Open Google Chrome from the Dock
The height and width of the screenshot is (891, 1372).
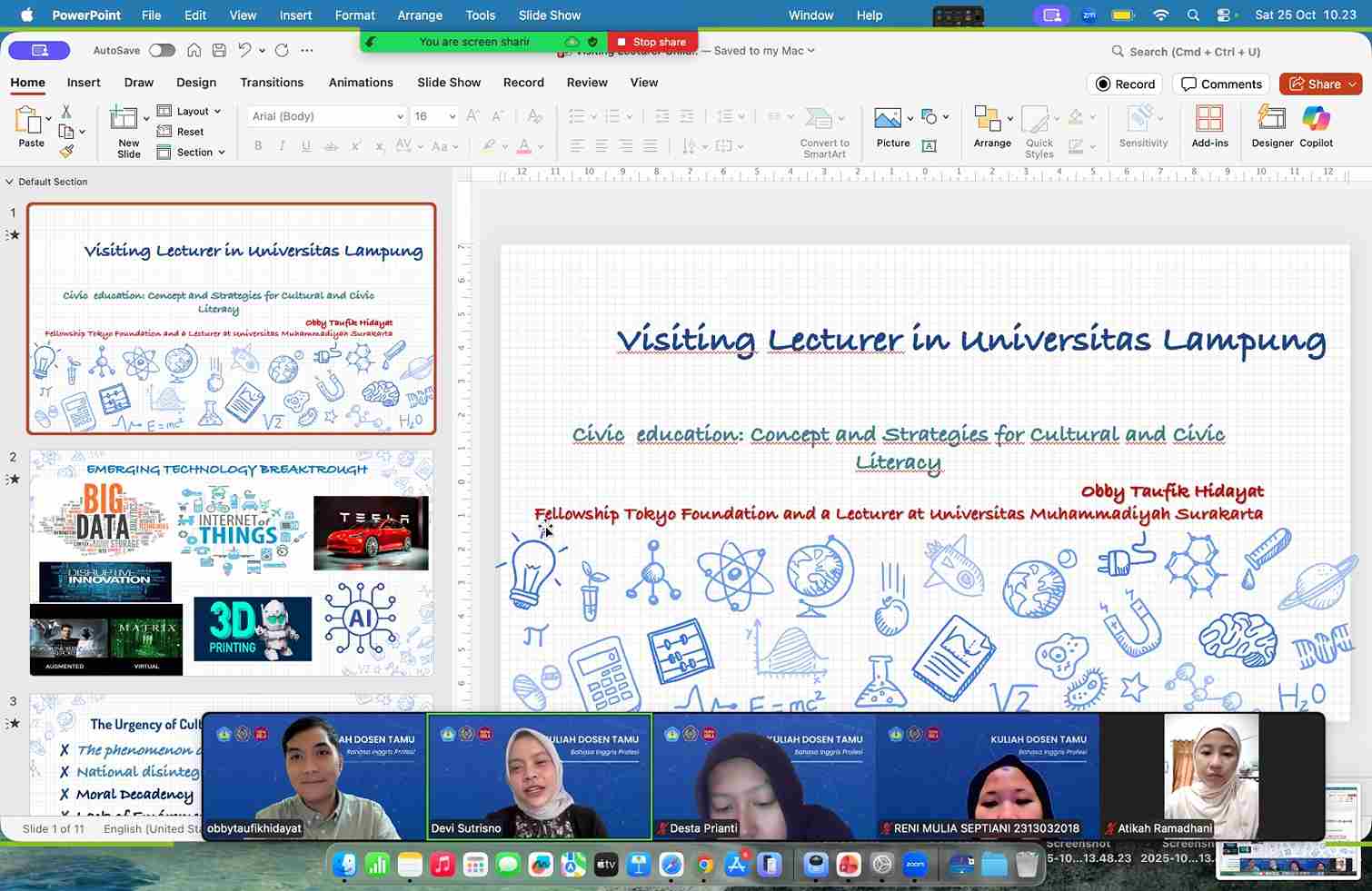point(704,865)
